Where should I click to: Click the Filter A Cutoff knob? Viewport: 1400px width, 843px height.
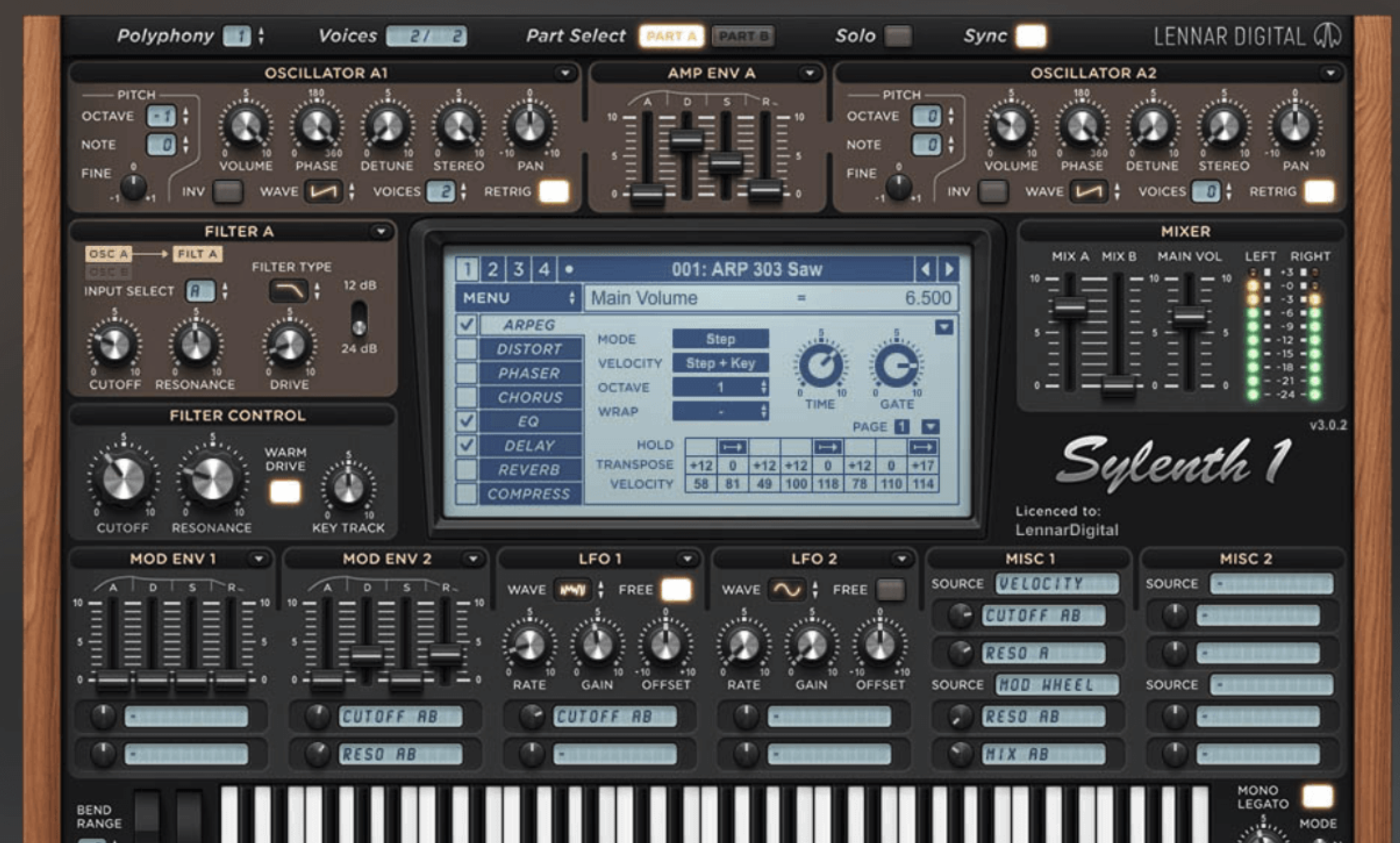pyautogui.click(x=114, y=345)
